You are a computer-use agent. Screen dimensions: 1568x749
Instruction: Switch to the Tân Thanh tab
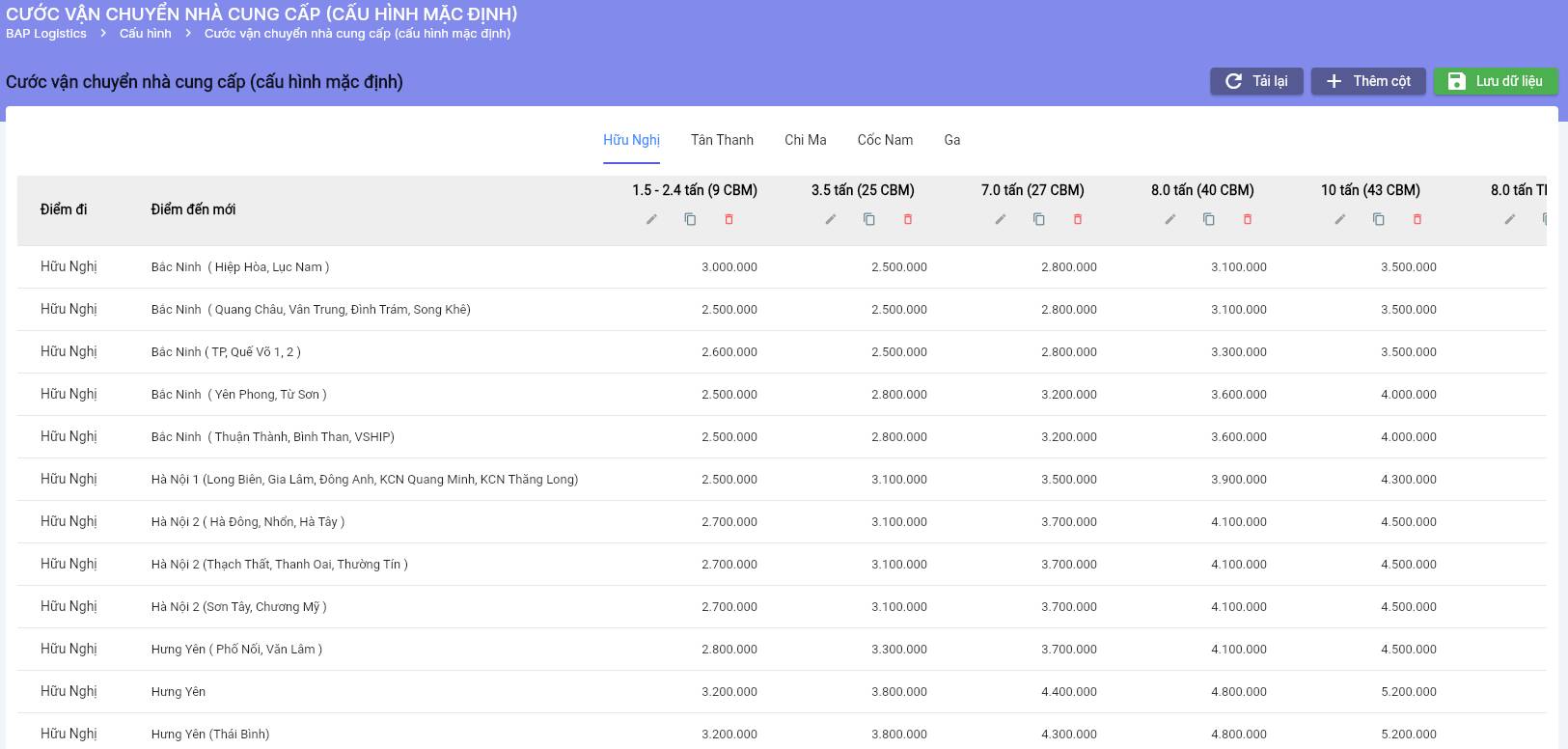722,140
